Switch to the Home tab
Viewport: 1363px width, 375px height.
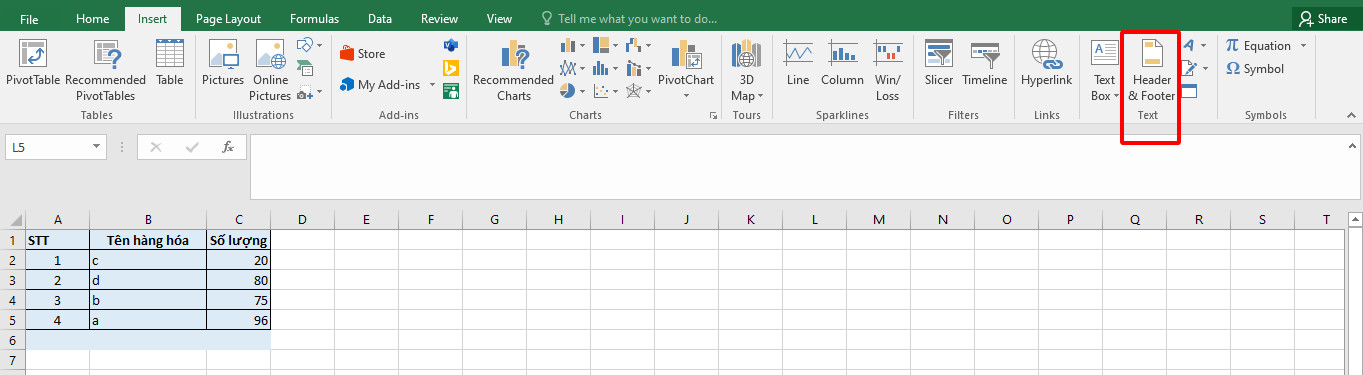[x=93, y=19]
